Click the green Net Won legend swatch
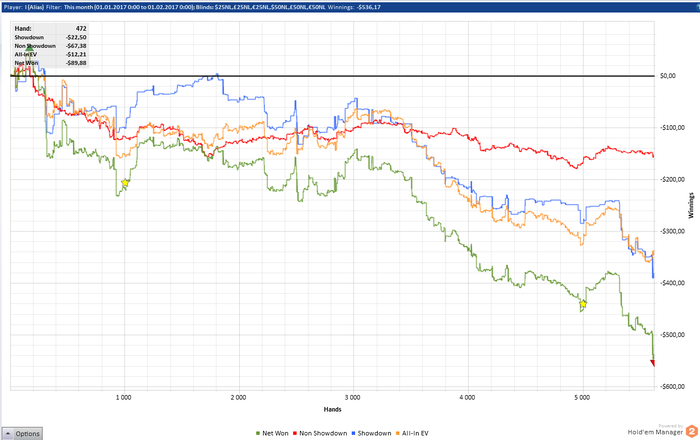 pyautogui.click(x=258, y=433)
